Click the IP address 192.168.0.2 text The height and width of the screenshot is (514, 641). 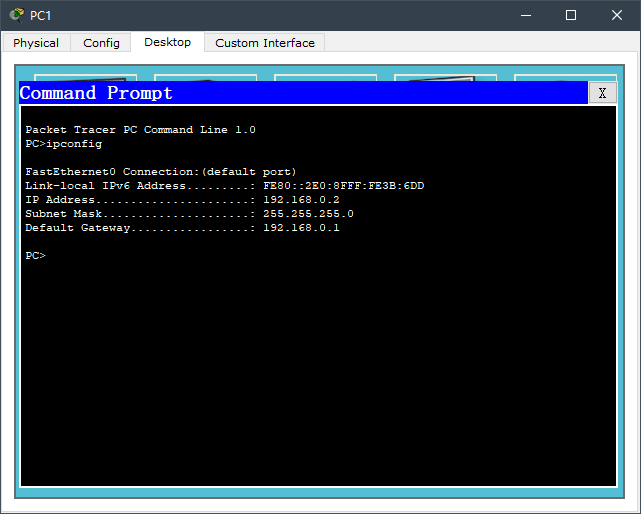pyautogui.click(x=301, y=200)
